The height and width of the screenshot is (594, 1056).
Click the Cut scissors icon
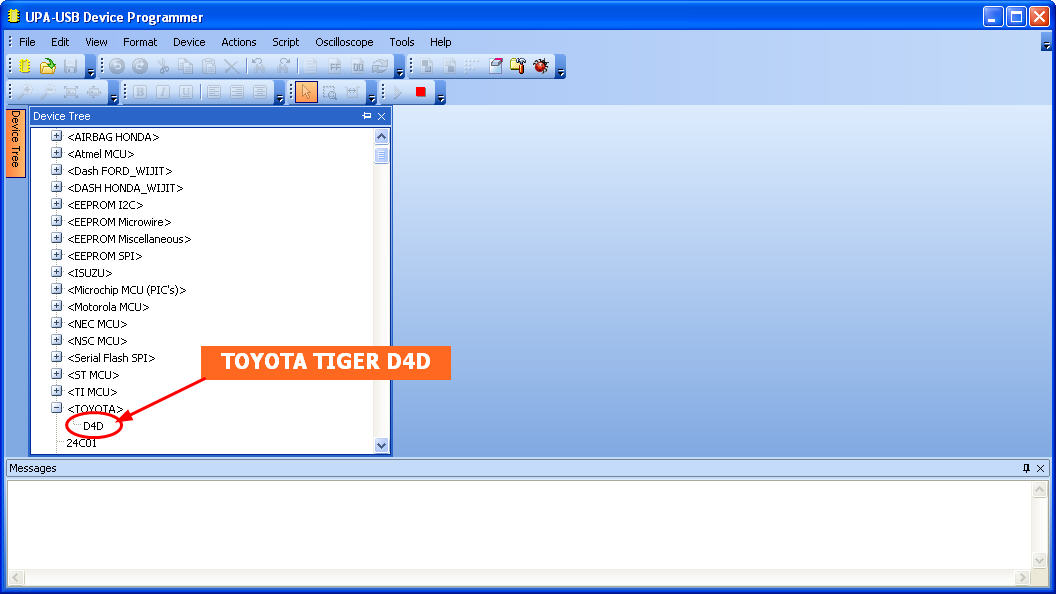163,66
